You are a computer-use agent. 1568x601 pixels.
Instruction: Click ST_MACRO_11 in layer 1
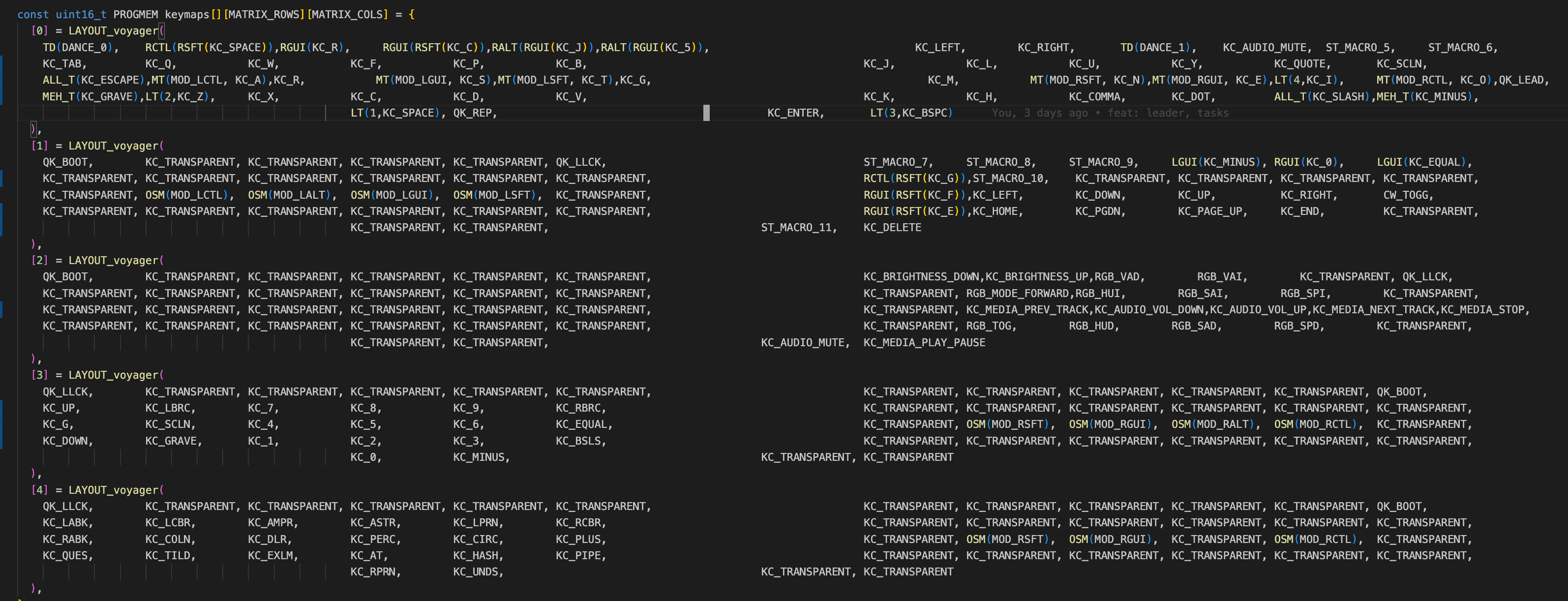point(797,227)
